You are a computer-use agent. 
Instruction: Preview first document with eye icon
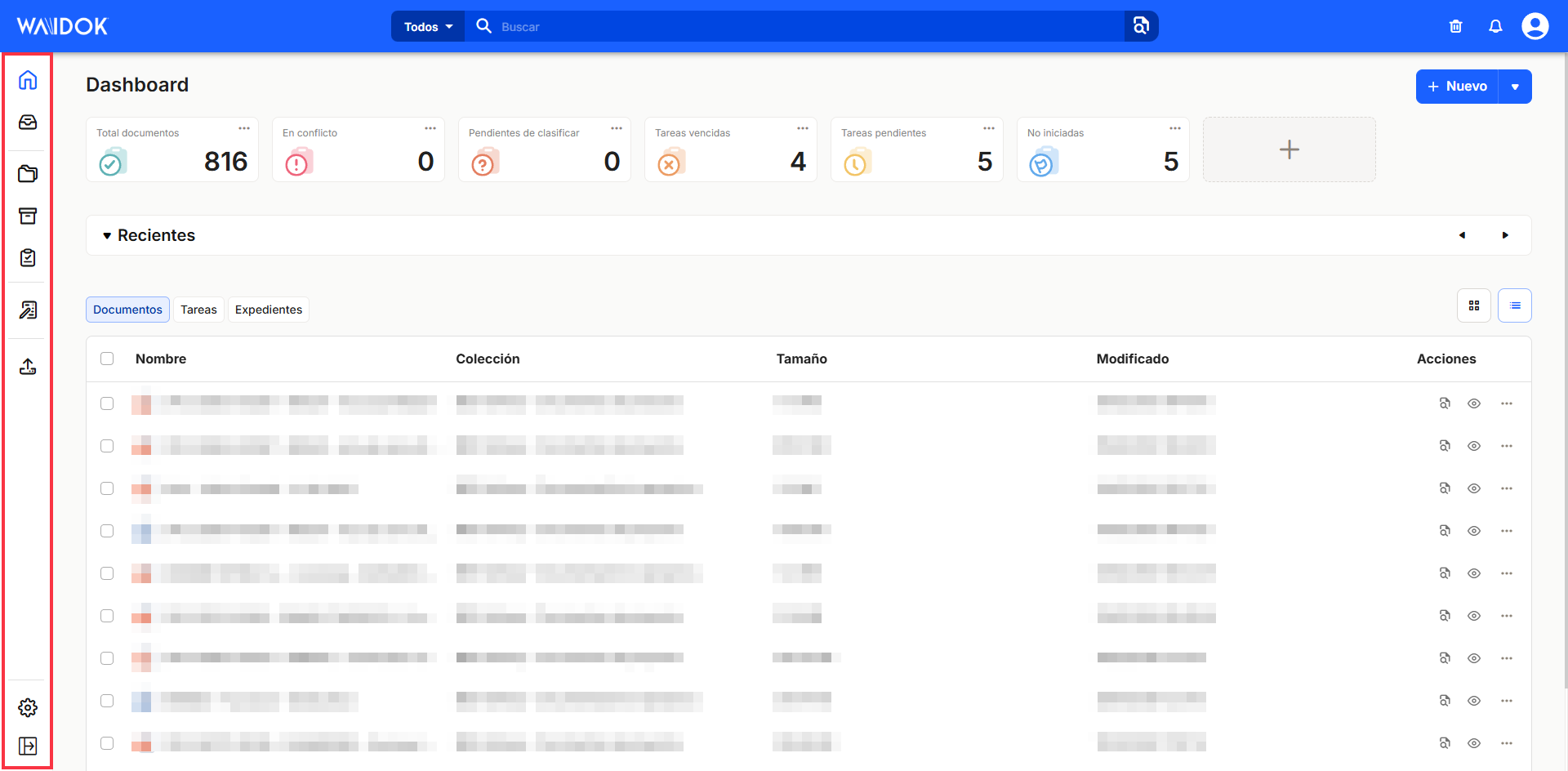[1474, 403]
